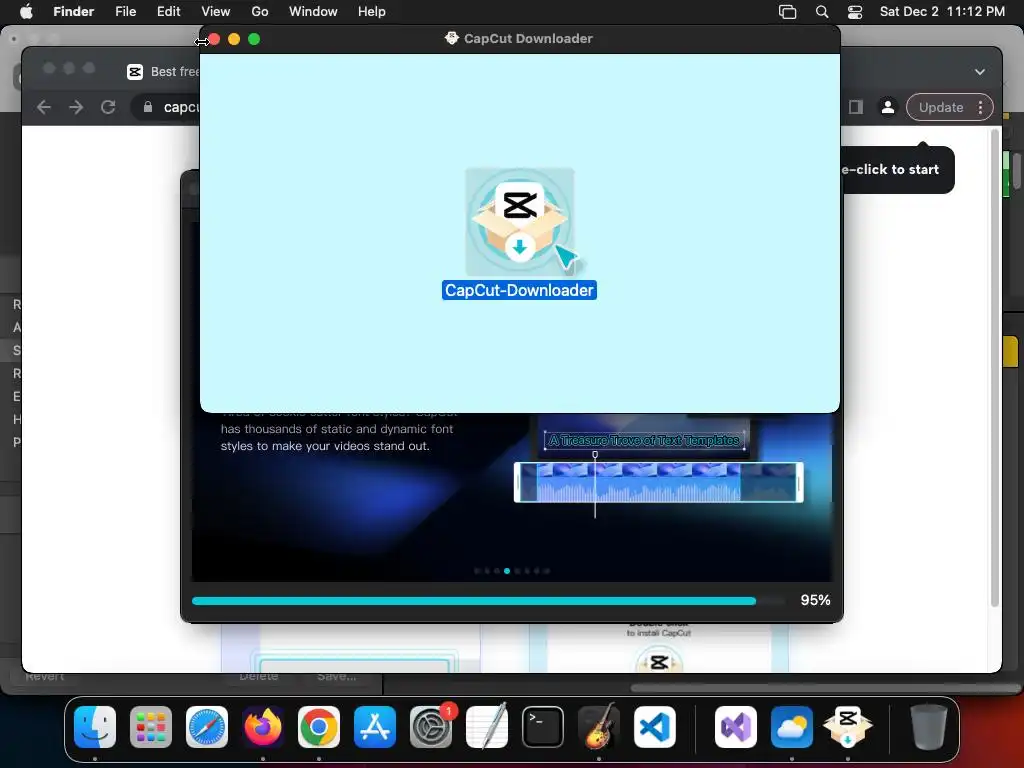Click 'A Treasure Trove of Text Templates' caption
Viewport: 1024px width, 768px height.
[x=644, y=440]
